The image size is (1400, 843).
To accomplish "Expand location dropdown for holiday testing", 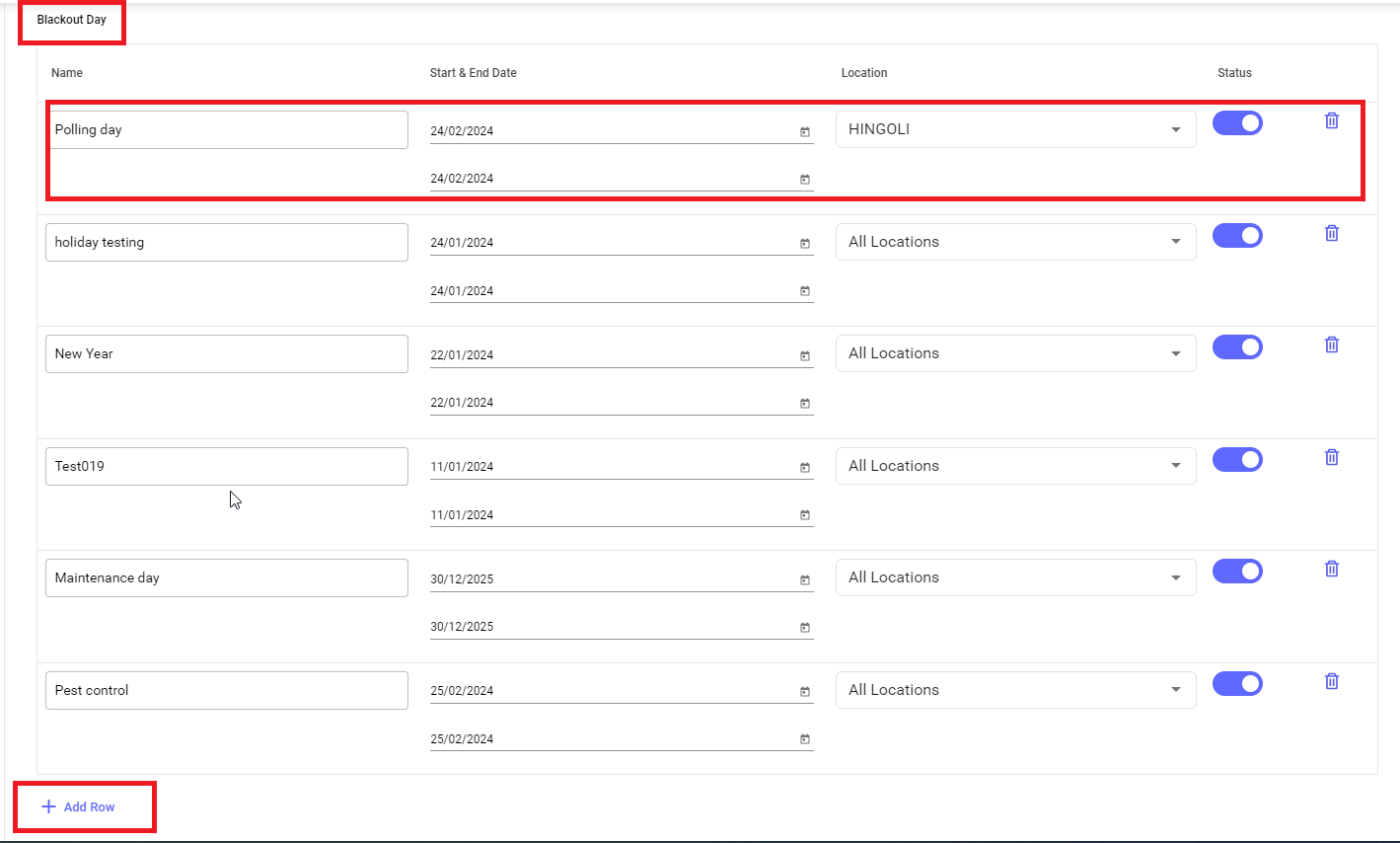I will (x=1015, y=242).
